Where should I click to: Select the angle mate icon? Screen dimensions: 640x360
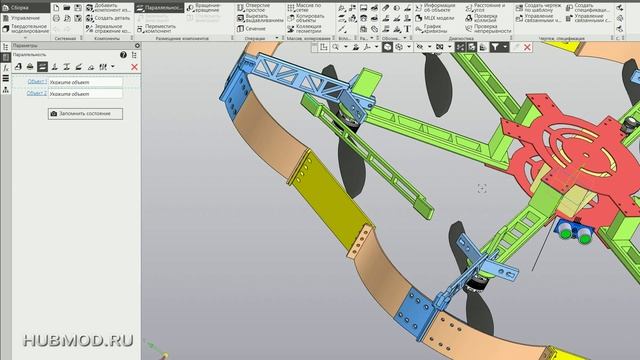click(79, 67)
